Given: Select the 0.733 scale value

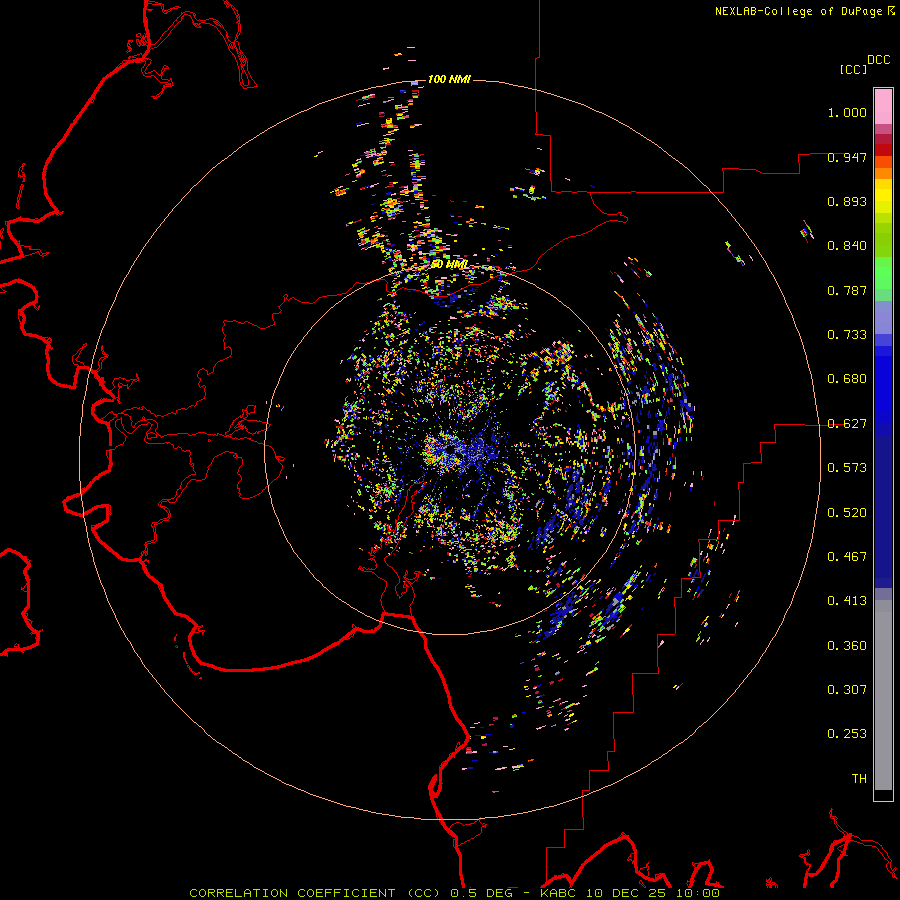Looking at the screenshot, I should 847,335.
